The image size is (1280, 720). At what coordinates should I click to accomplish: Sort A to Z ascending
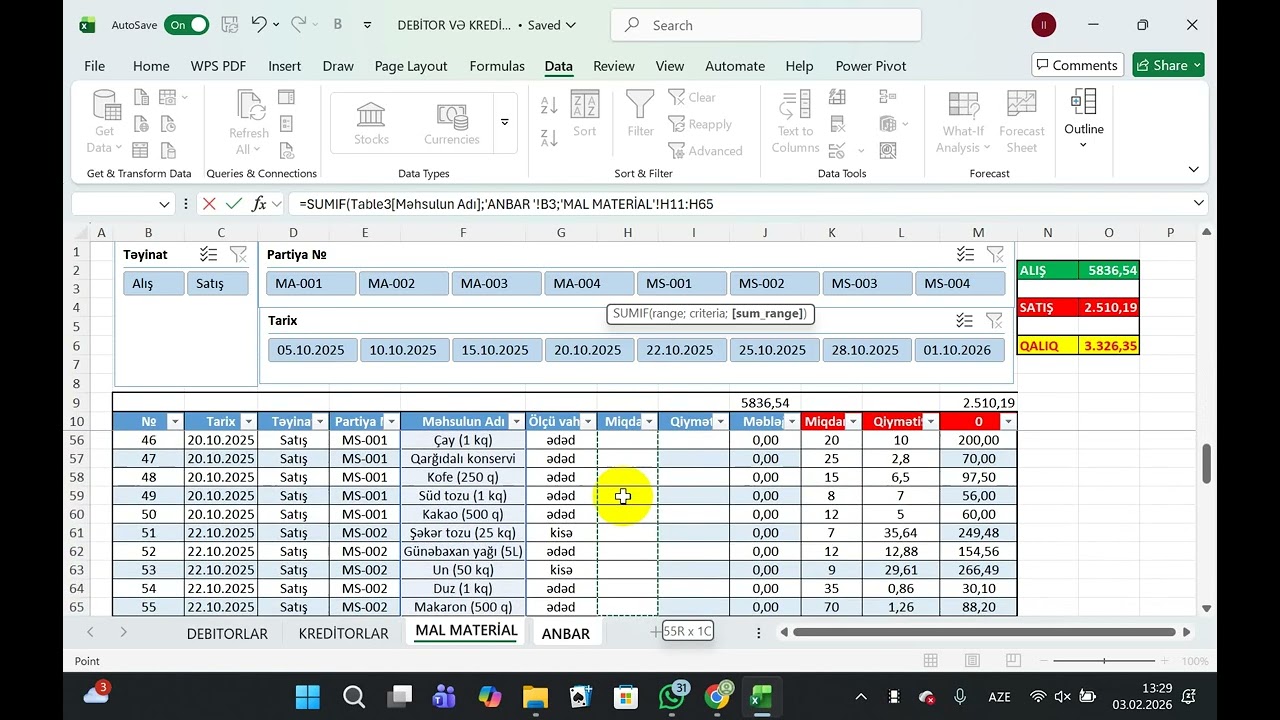[x=549, y=105]
